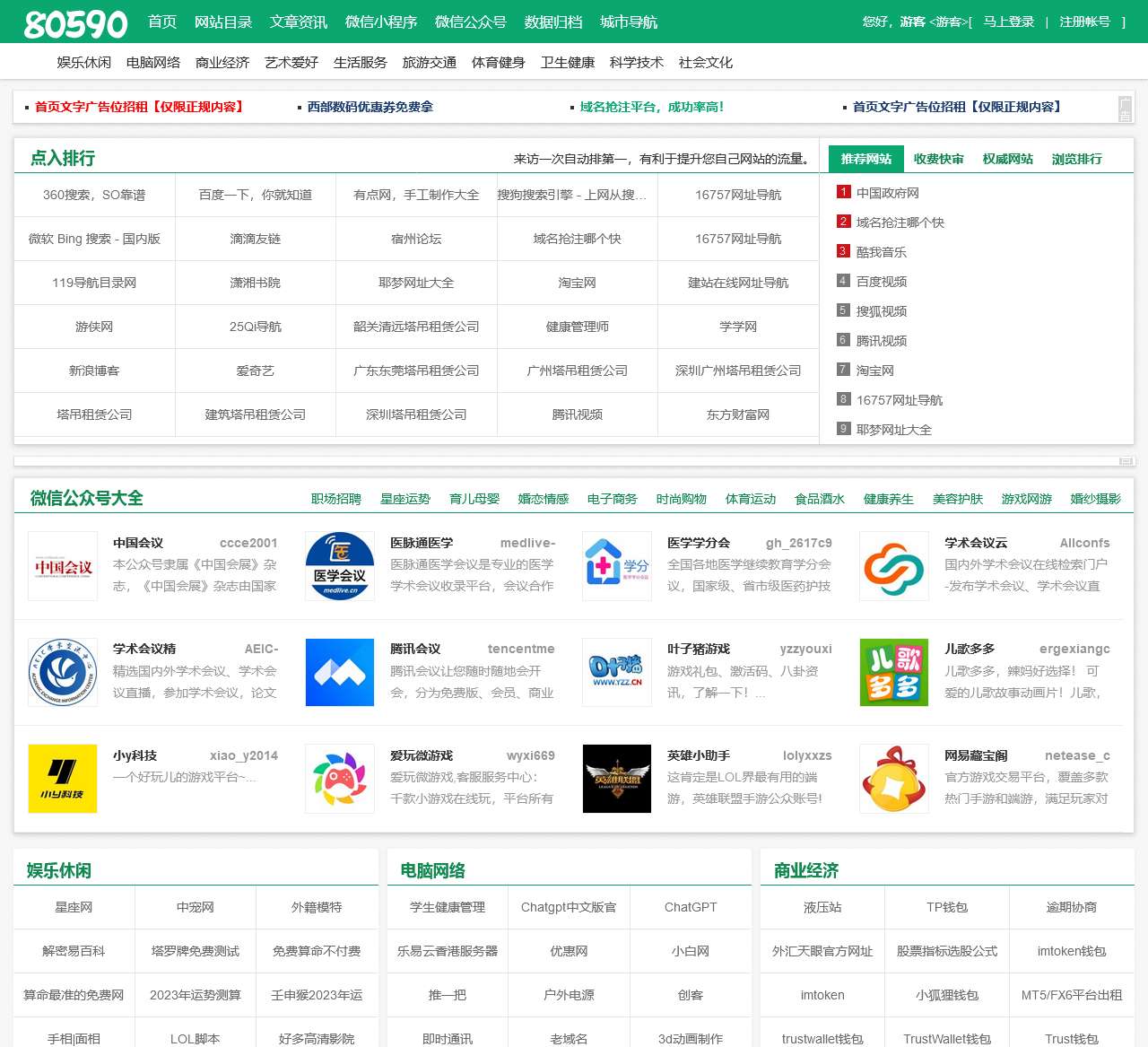Click the 儿歌多多 green logo
Viewport: 1148px width, 1047px height.
pos(893,673)
